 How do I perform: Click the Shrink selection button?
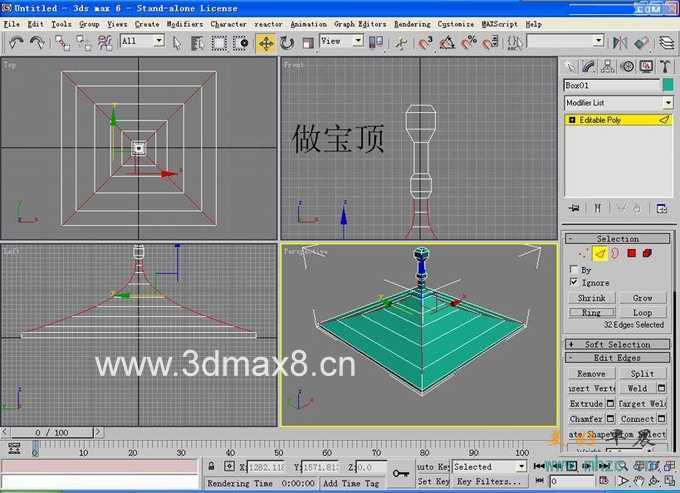click(x=592, y=298)
